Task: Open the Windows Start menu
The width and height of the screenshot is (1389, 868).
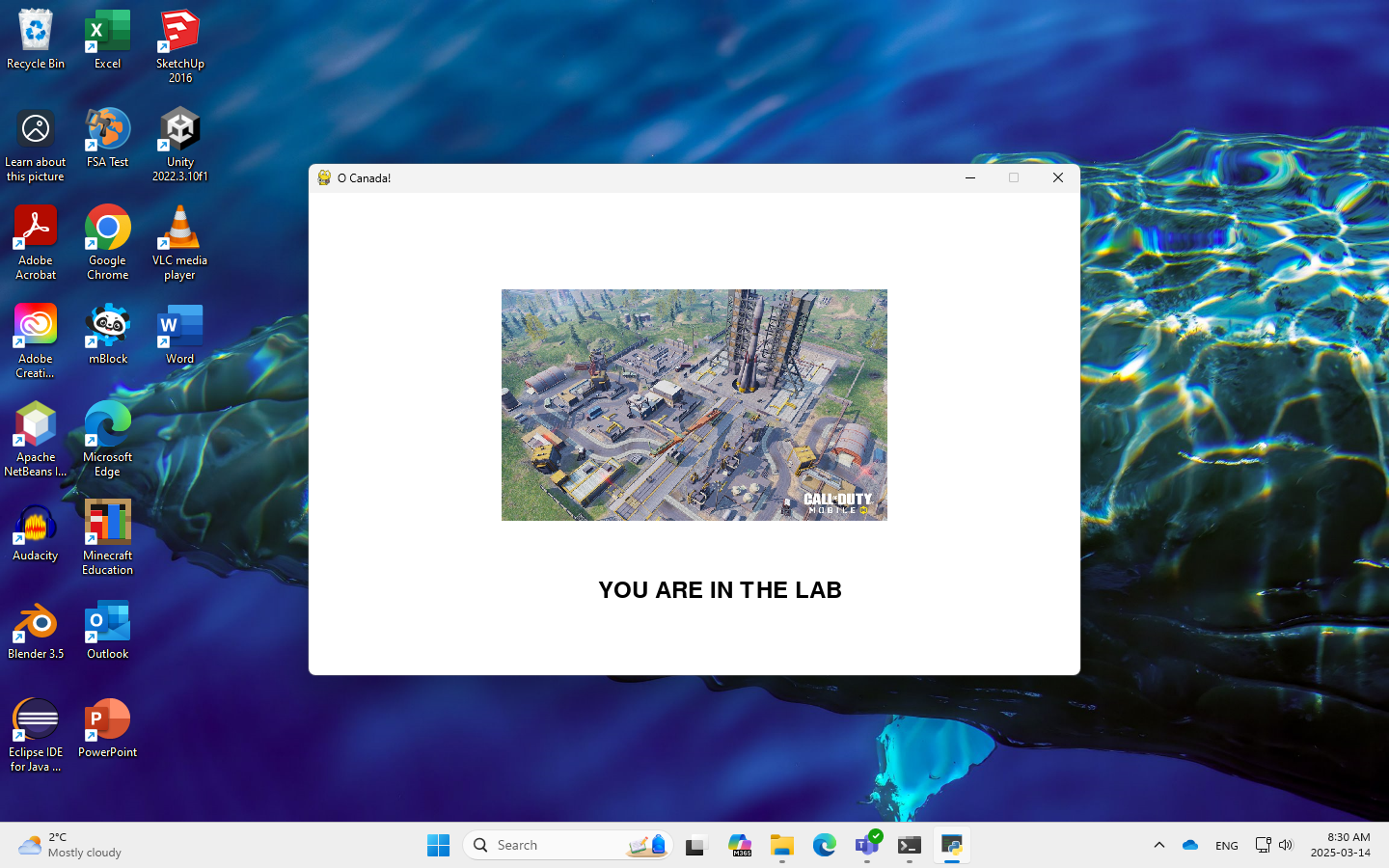Action: coord(438,845)
